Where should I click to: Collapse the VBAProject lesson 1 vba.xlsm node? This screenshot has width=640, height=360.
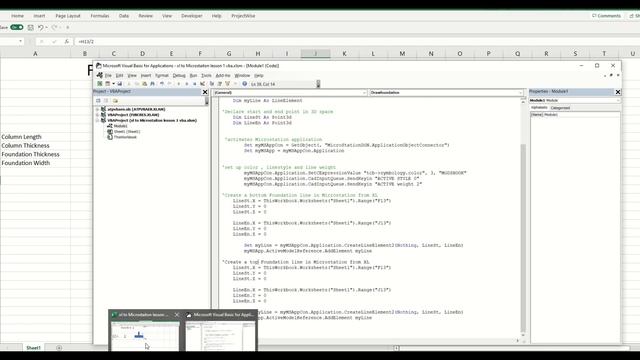coord(98,120)
